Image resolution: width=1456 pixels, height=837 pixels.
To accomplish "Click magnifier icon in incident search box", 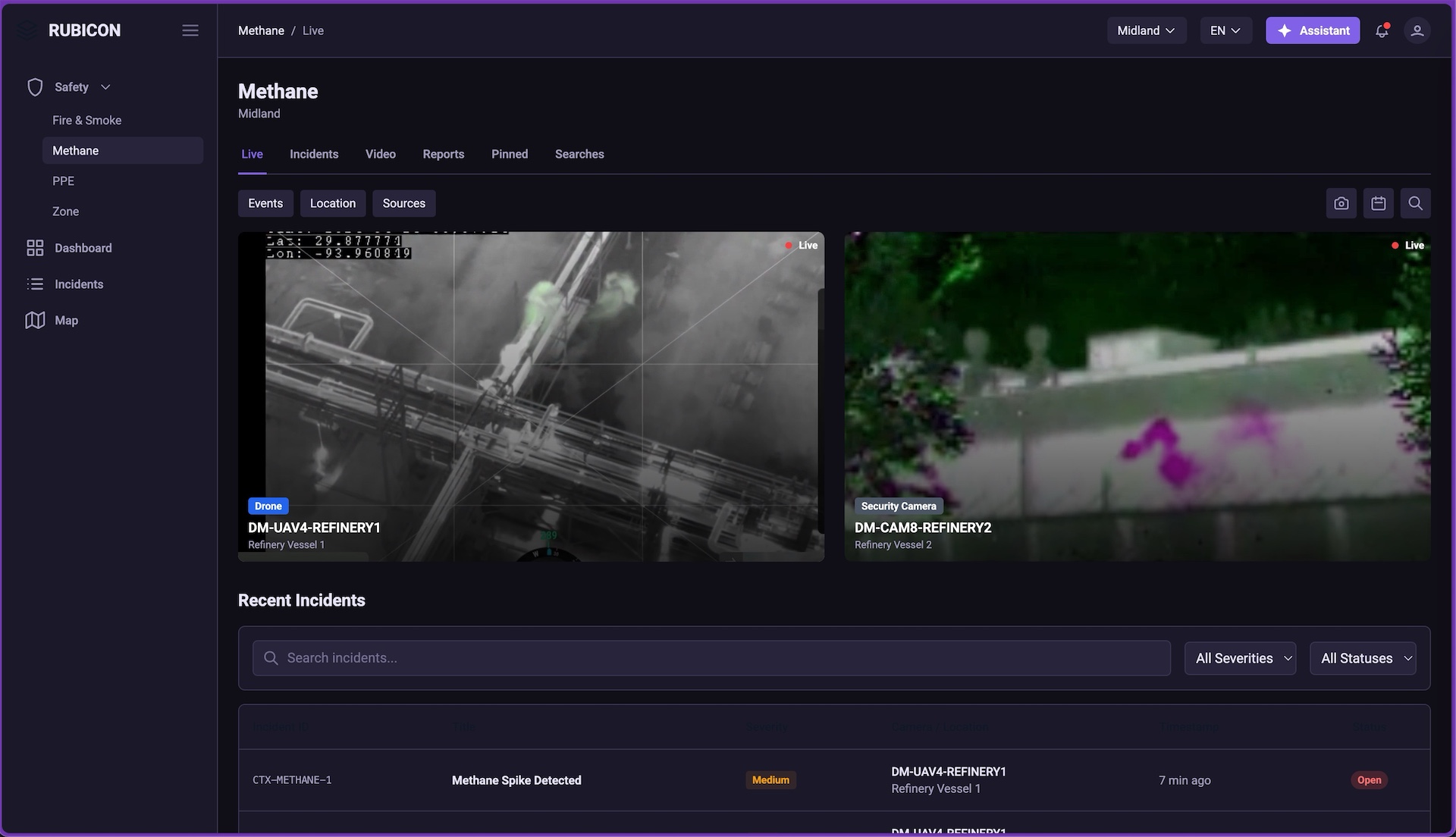I will (271, 658).
